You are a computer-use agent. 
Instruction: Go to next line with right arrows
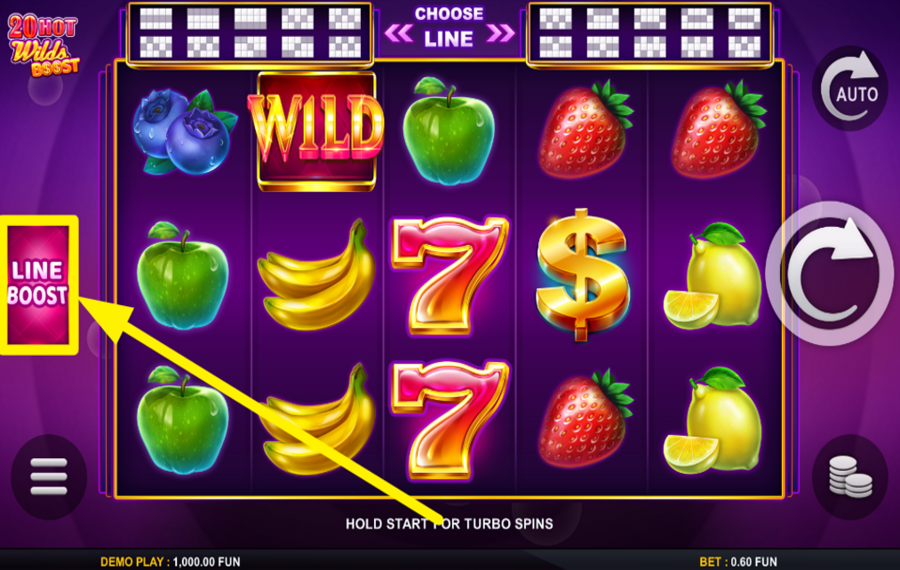501,34
